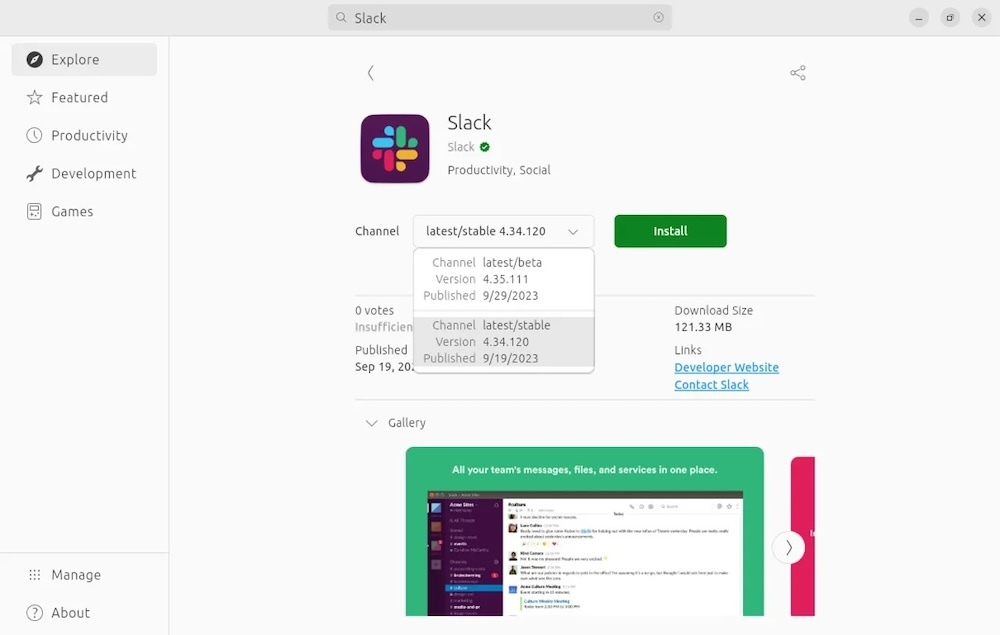Collapse the Gallery section
Screen dimensions: 1000x635
point(371,423)
